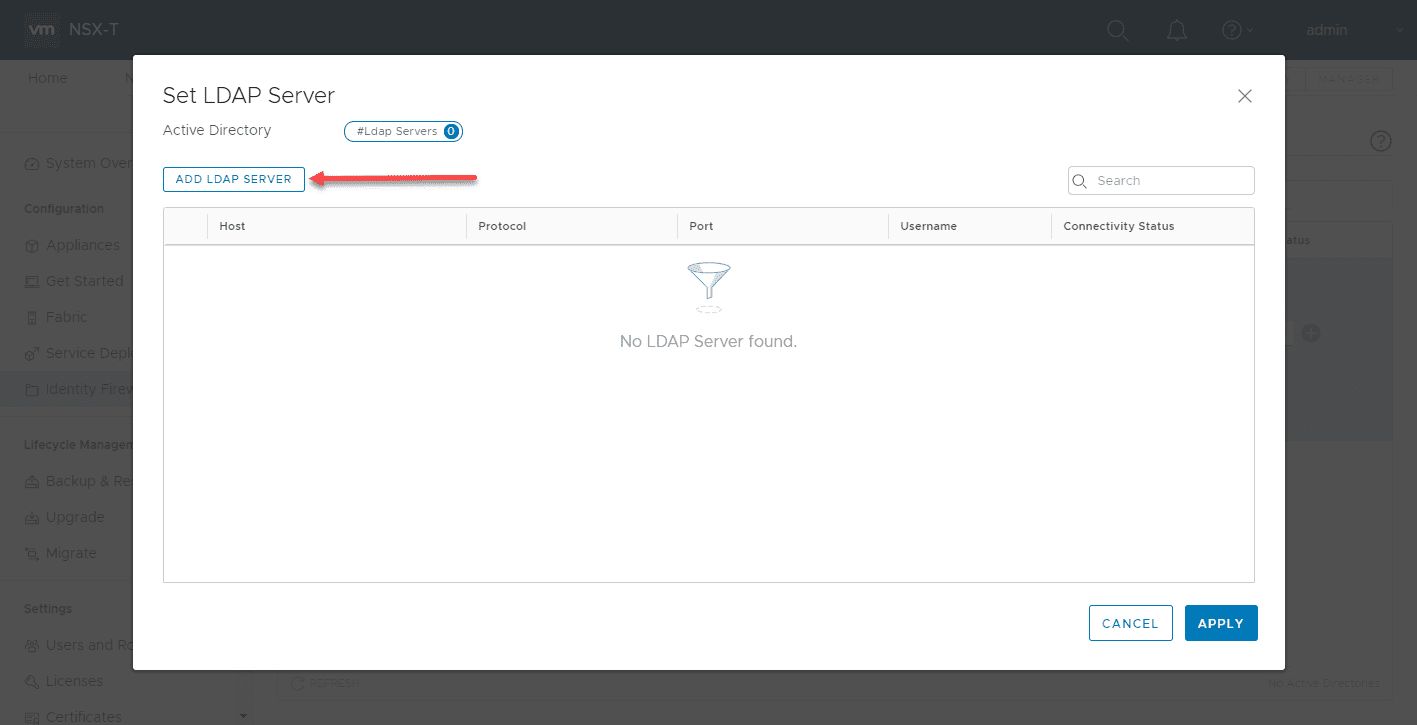Open search using the magnifier icon
Screen dimensions: 1417x725
[1117, 30]
